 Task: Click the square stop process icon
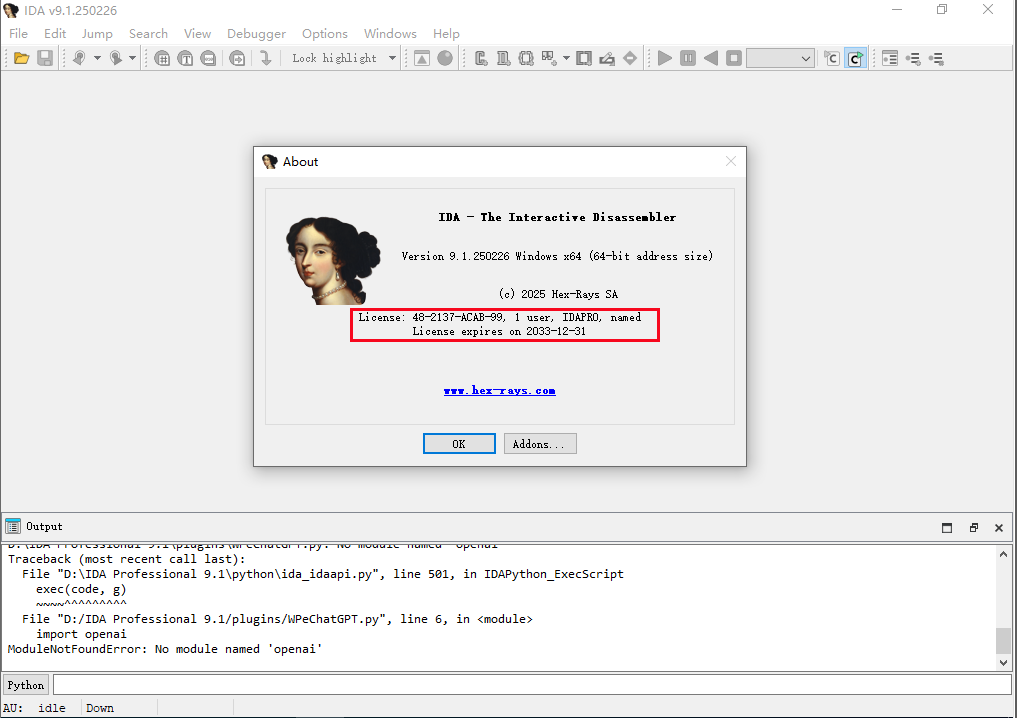tap(734, 58)
